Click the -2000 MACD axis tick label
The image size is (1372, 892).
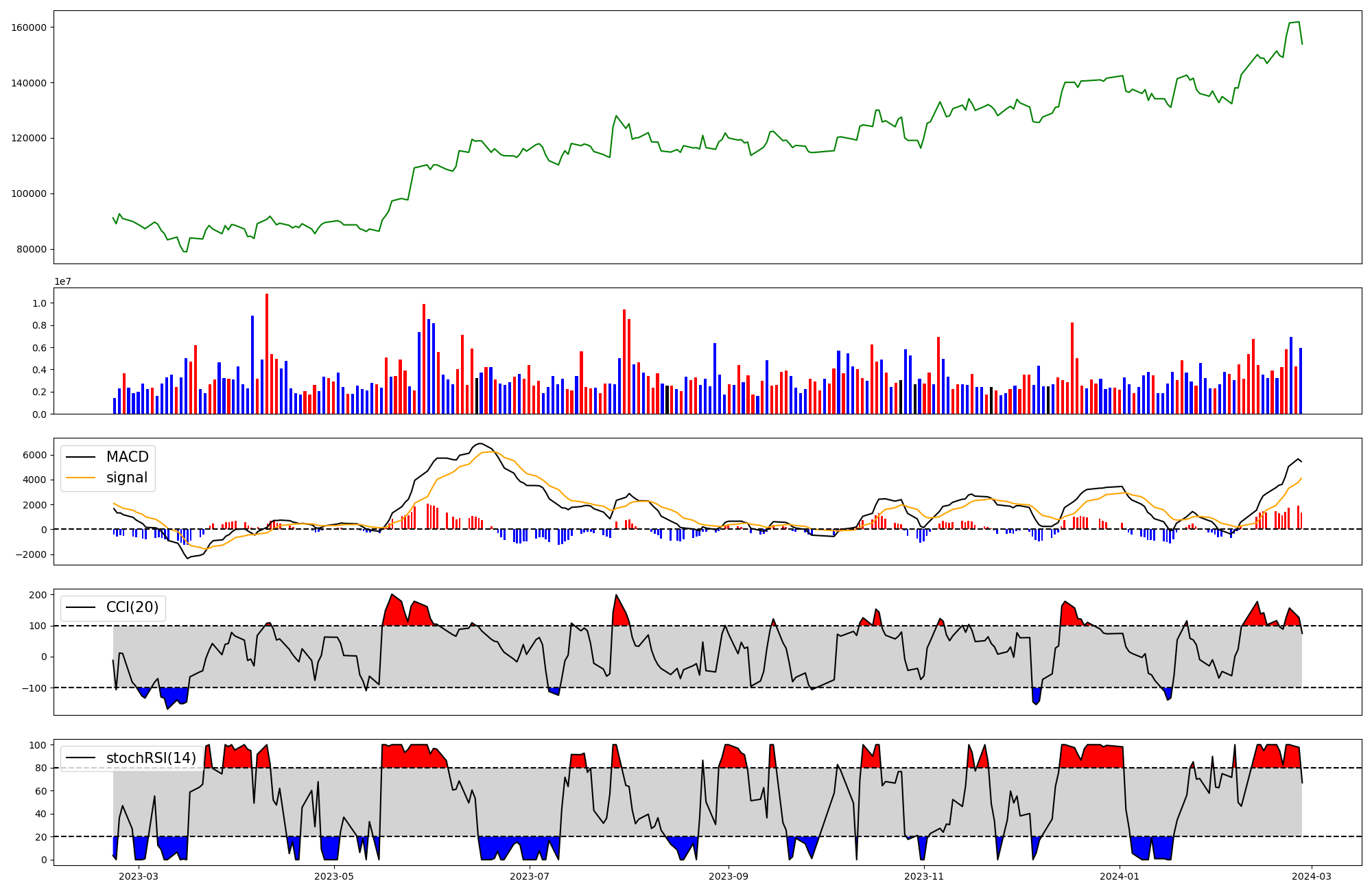tap(32, 554)
